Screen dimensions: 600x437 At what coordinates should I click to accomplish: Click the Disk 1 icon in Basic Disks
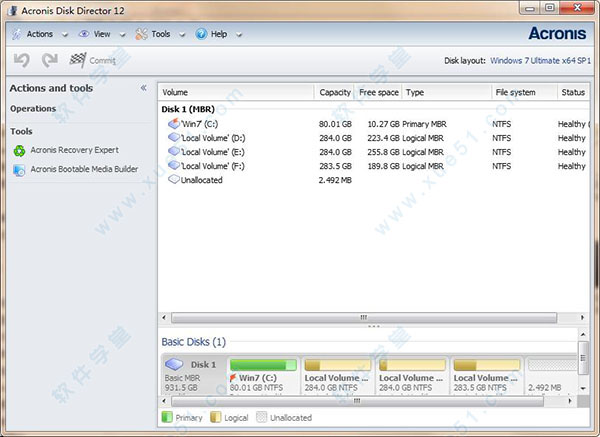[x=174, y=365]
